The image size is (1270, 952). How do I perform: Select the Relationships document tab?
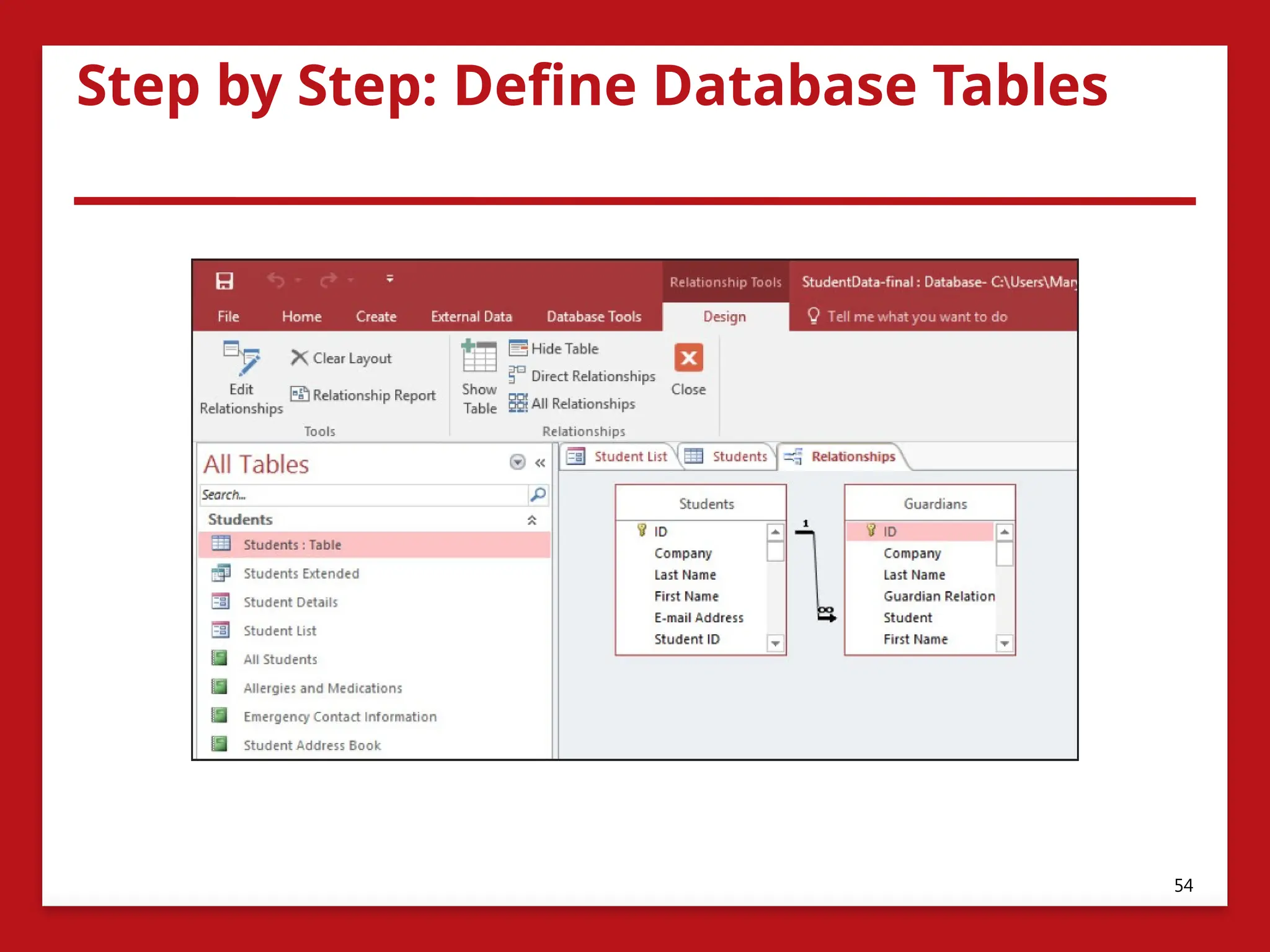840,457
